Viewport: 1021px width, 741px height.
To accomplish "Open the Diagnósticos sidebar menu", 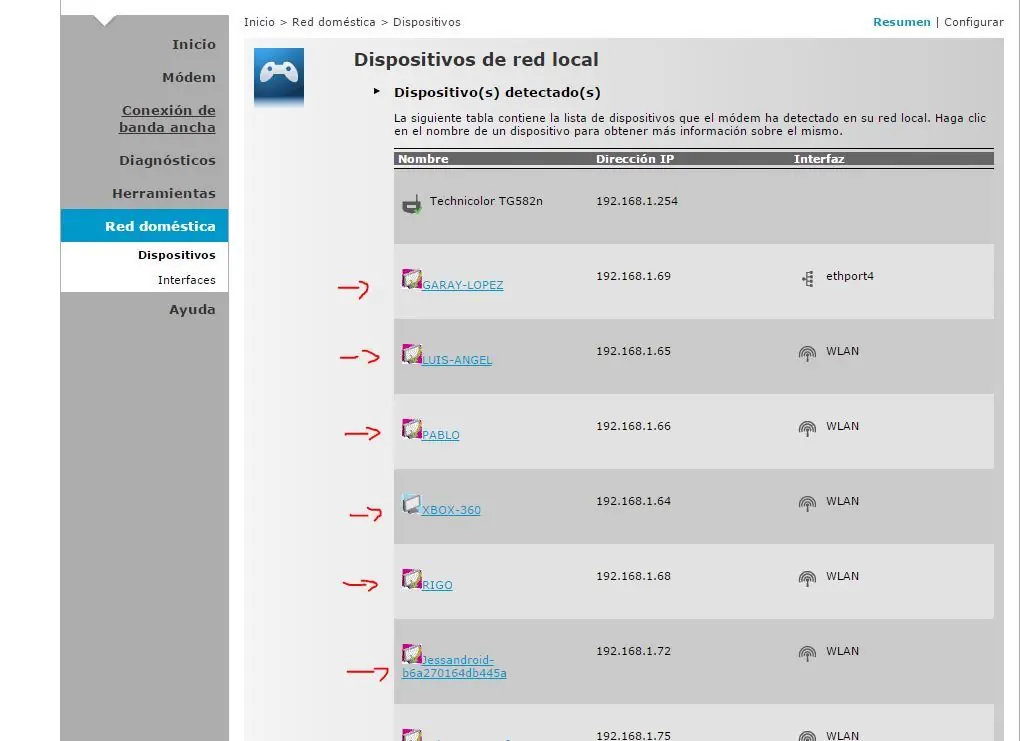I will [x=167, y=160].
